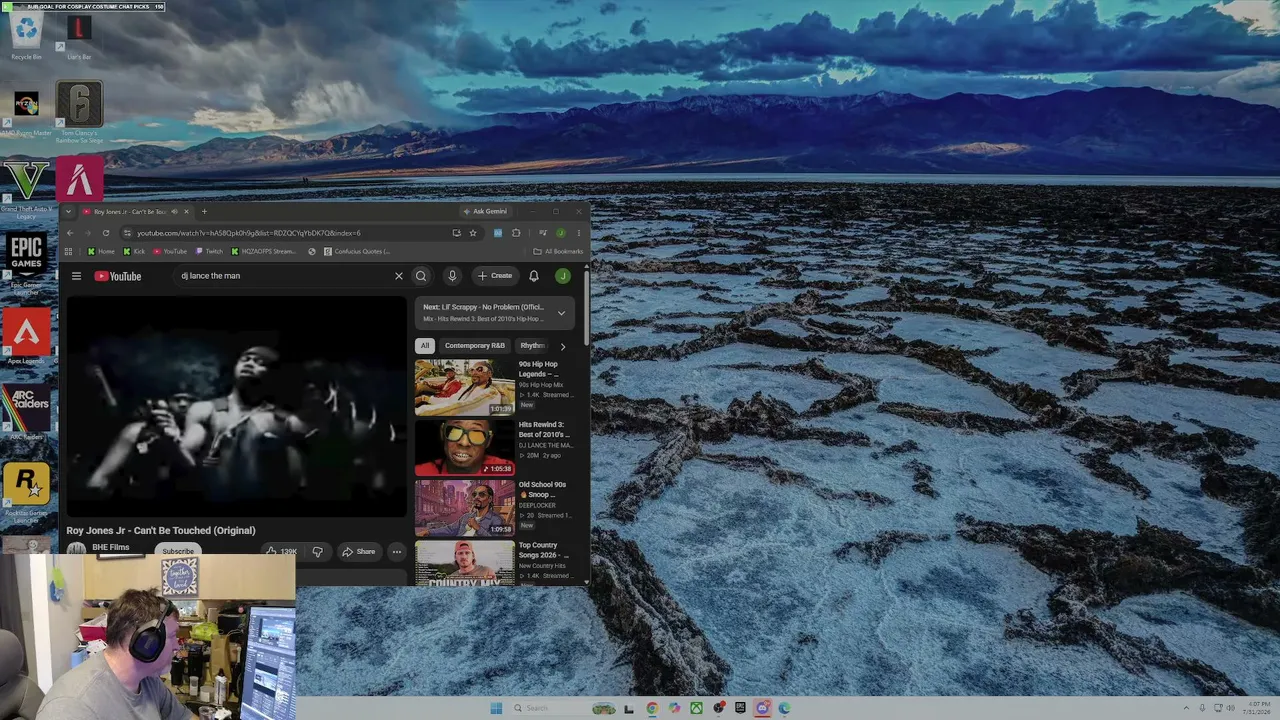
Task: Dislike the Roy Jones Jr video
Action: (317, 552)
